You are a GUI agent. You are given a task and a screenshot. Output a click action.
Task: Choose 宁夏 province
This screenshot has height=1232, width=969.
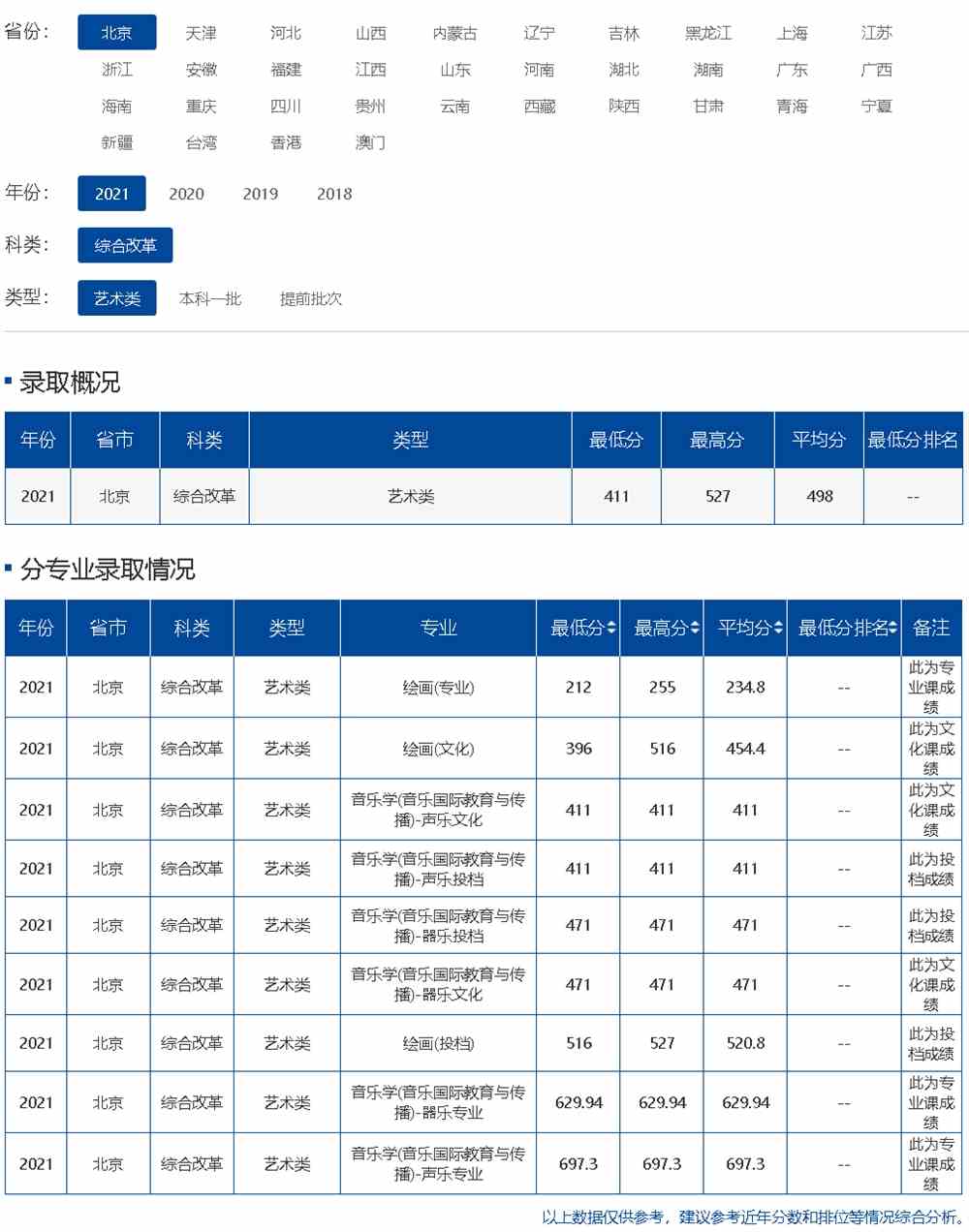pos(877,107)
